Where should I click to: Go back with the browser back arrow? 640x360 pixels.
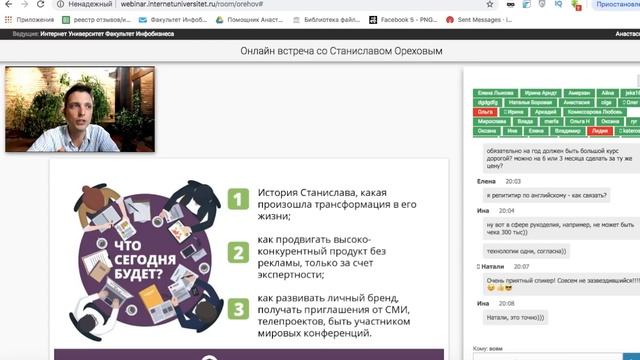[x=8, y=4]
